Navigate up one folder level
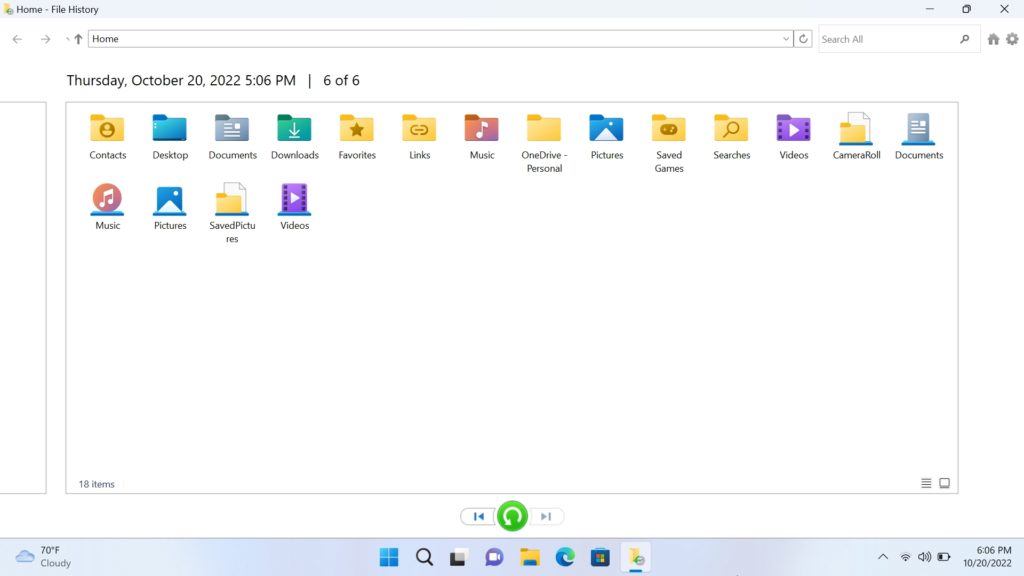1024x576 pixels. pos(79,38)
